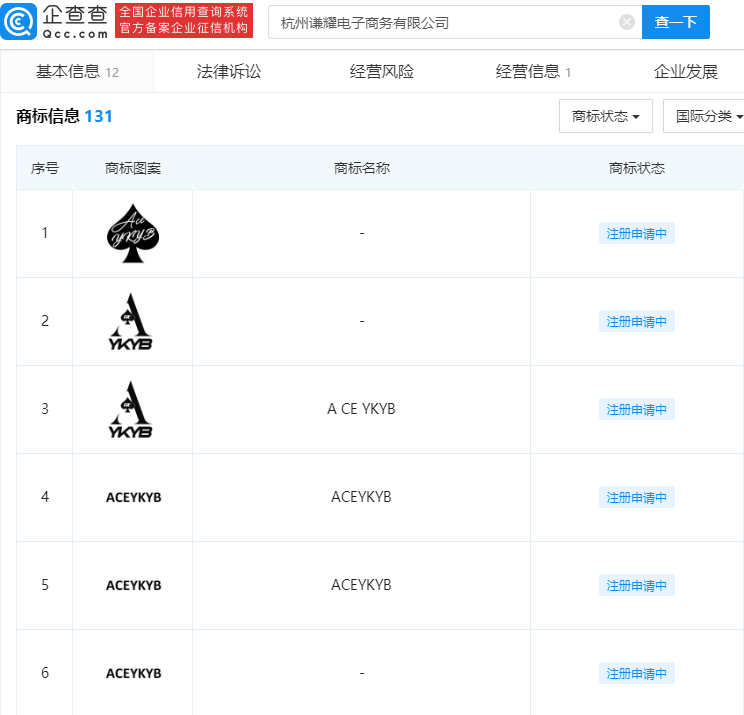Click the 注册申请中 status in row 1

(637, 233)
